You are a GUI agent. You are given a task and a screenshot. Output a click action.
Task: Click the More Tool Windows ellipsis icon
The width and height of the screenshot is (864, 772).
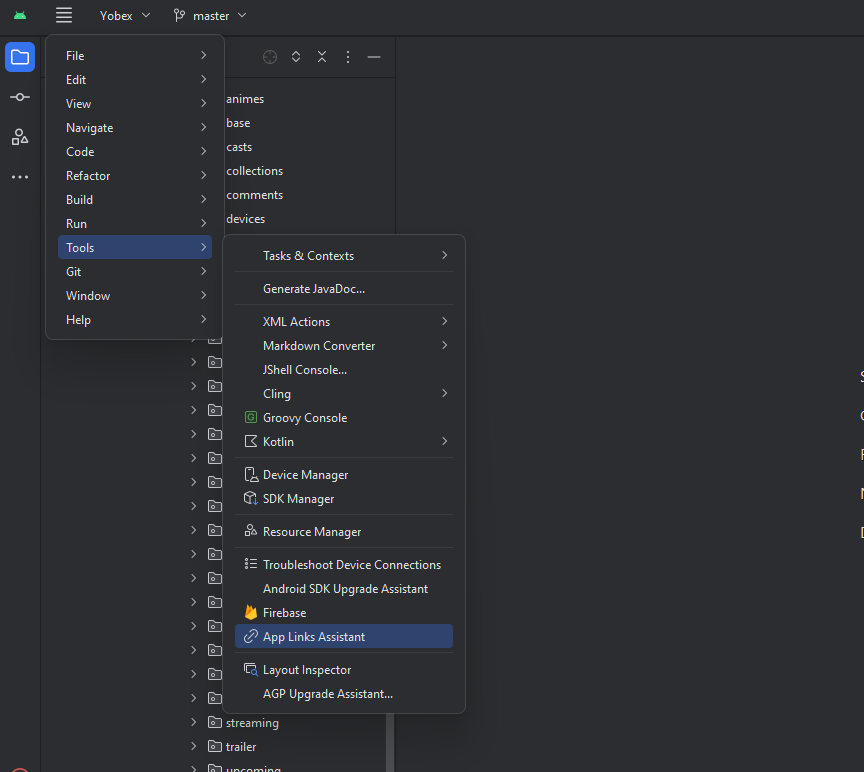[x=20, y=177]
